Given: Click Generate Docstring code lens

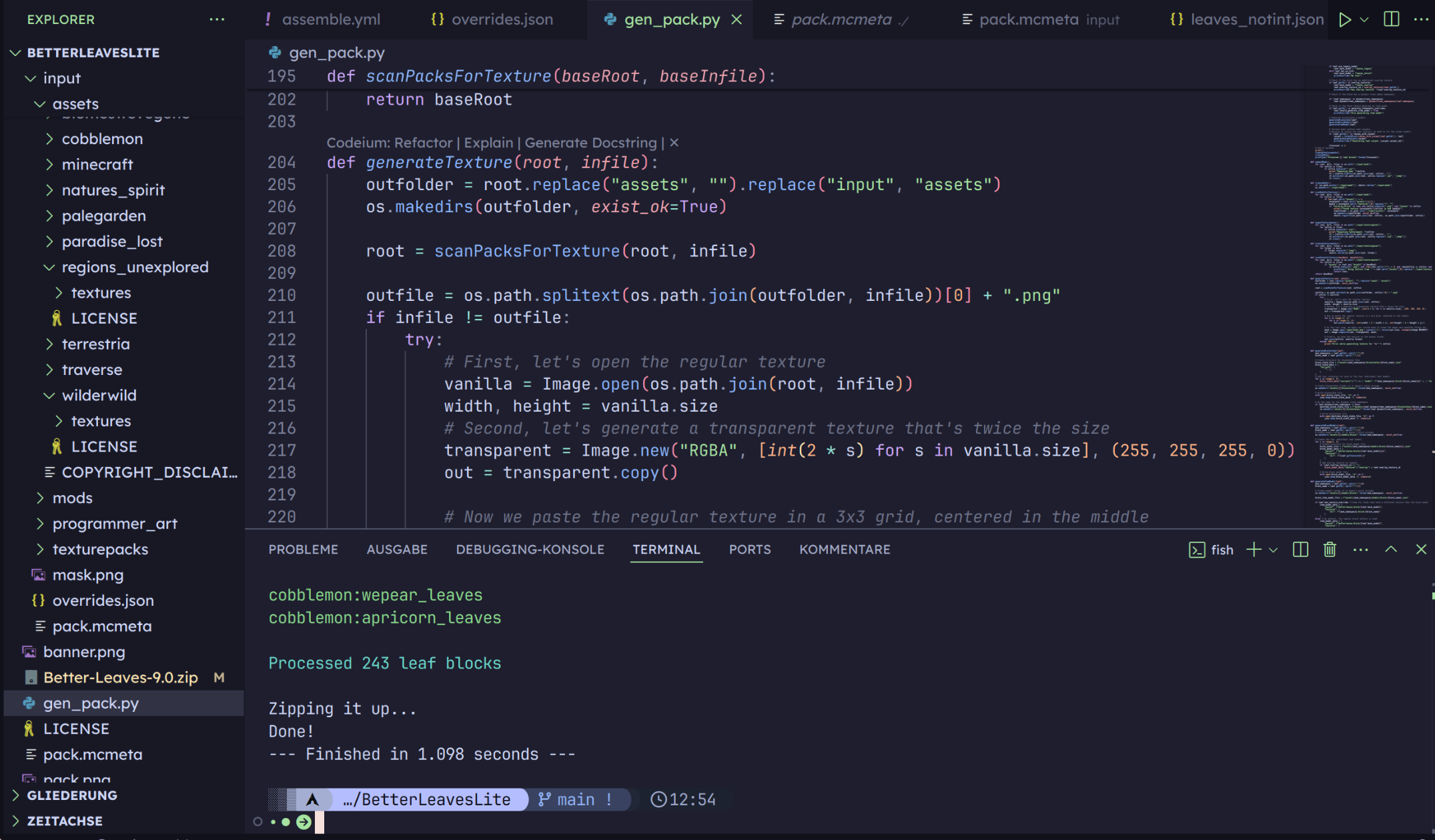Looking at the screenshot, I should [590, 143].
